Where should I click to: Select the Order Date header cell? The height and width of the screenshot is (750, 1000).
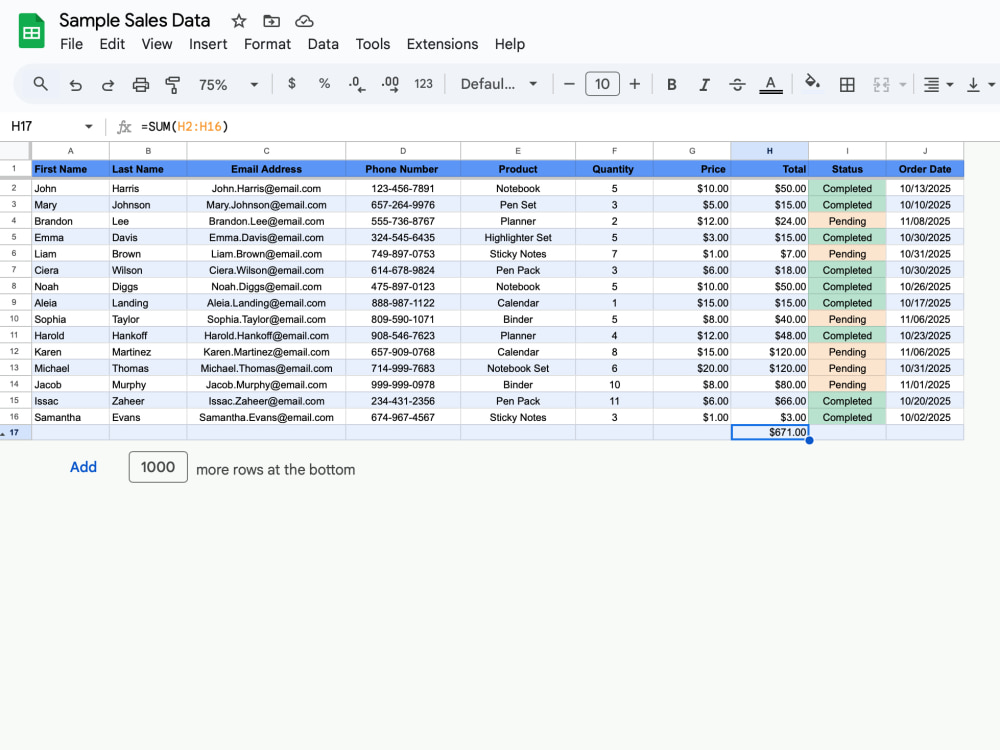pos(925,169)
